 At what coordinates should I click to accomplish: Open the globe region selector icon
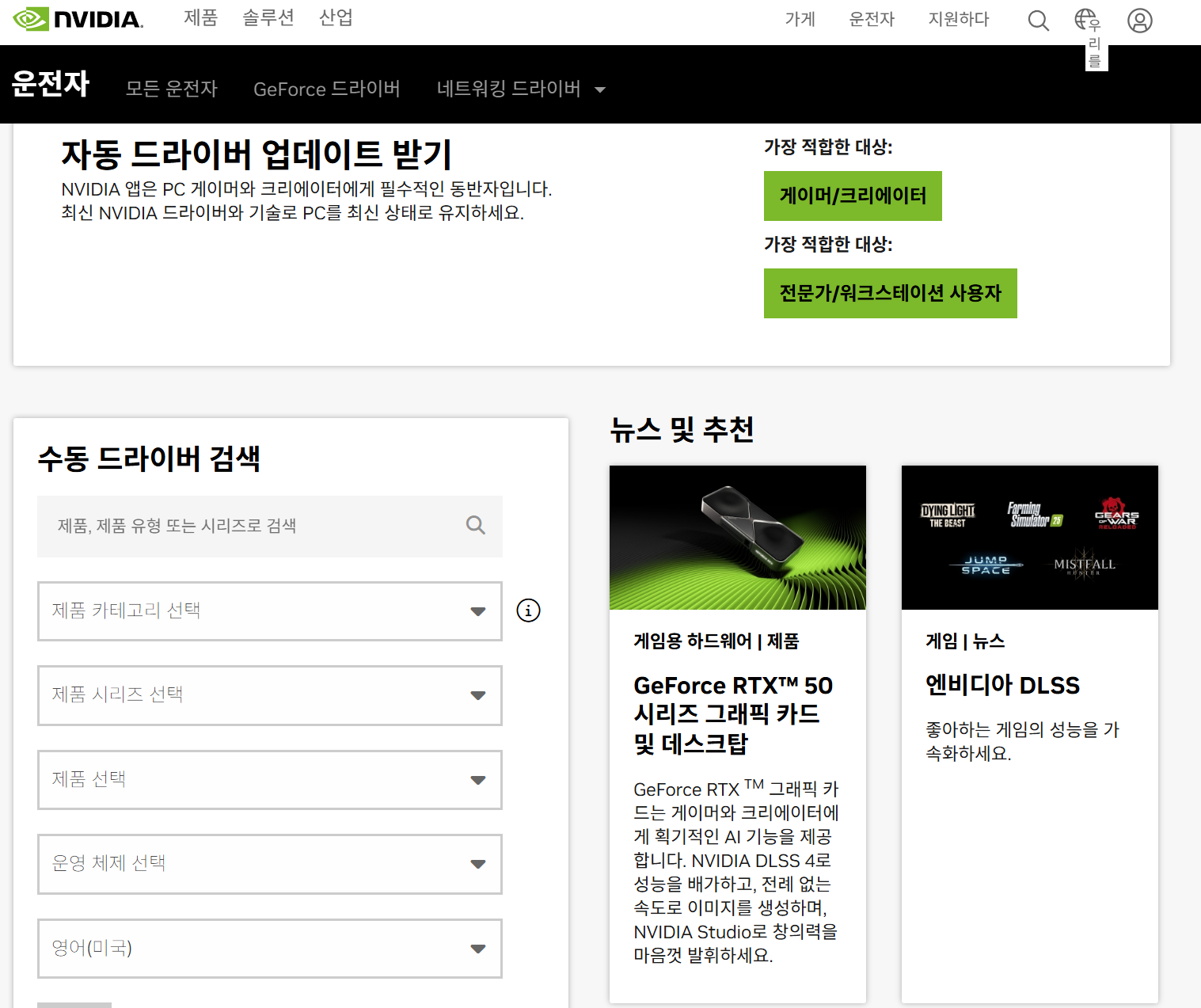(x=1085, y=19)
